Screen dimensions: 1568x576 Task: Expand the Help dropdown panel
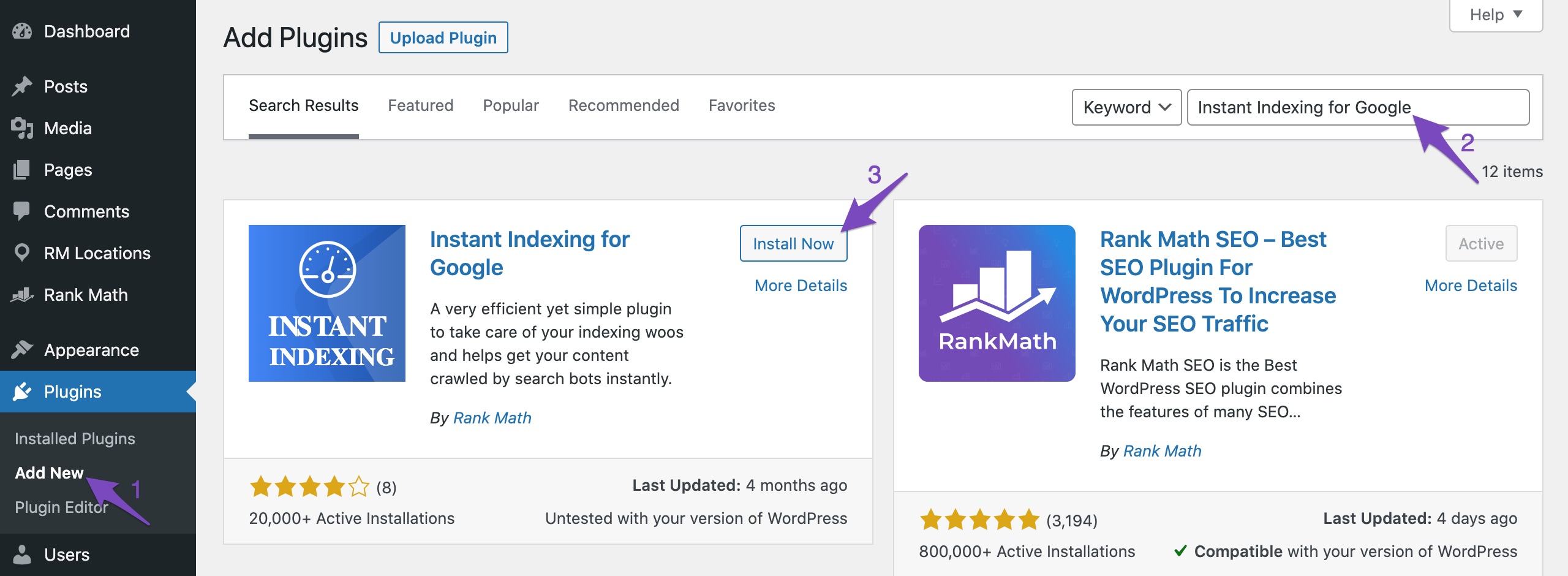pos(1495,15)
